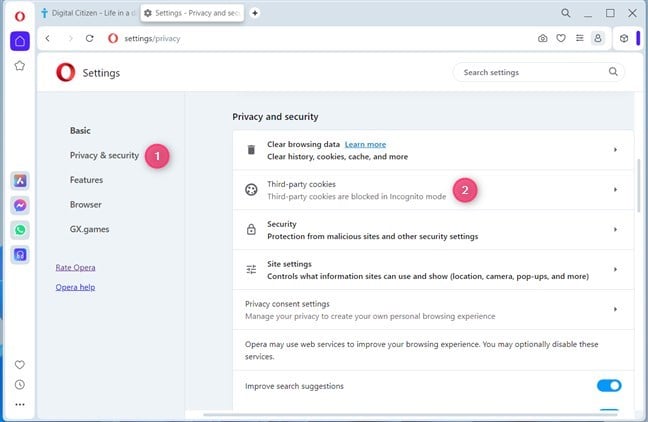The height and width of the screenshot is (422, 648).
Task: Select Features in the settings menu
Action: pyautogui.click(x=86, y=180)
